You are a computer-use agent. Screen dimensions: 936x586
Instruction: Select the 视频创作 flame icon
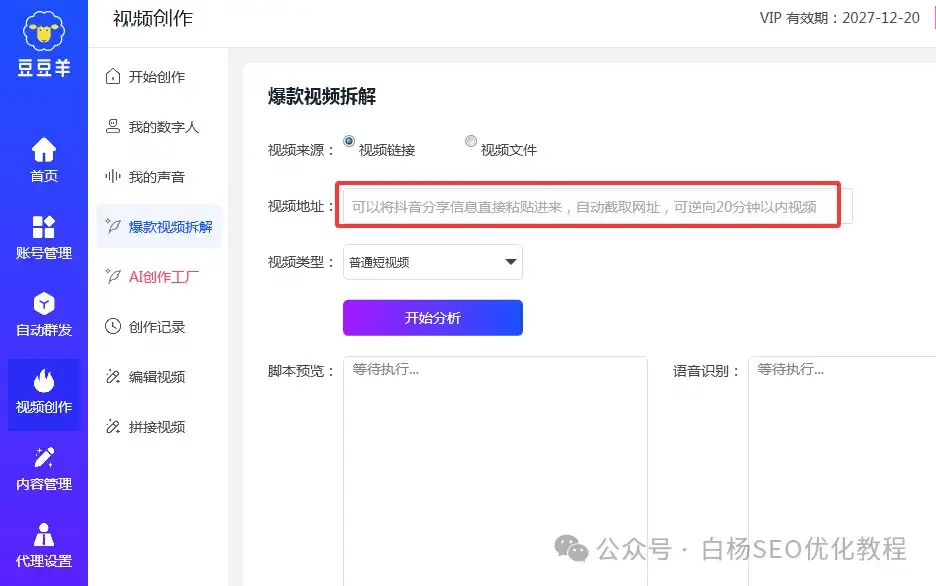44,381
